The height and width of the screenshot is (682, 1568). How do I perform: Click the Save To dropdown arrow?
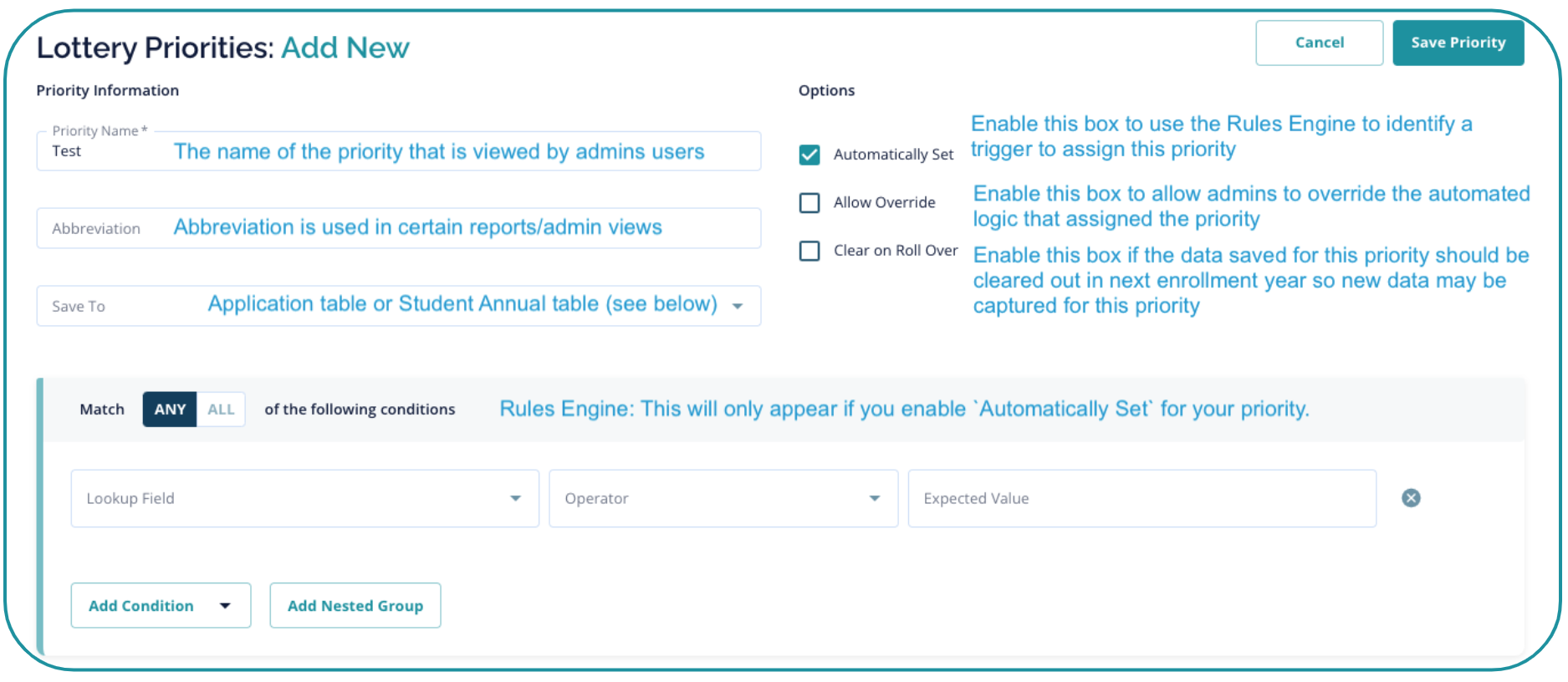[x=738, y=306]
